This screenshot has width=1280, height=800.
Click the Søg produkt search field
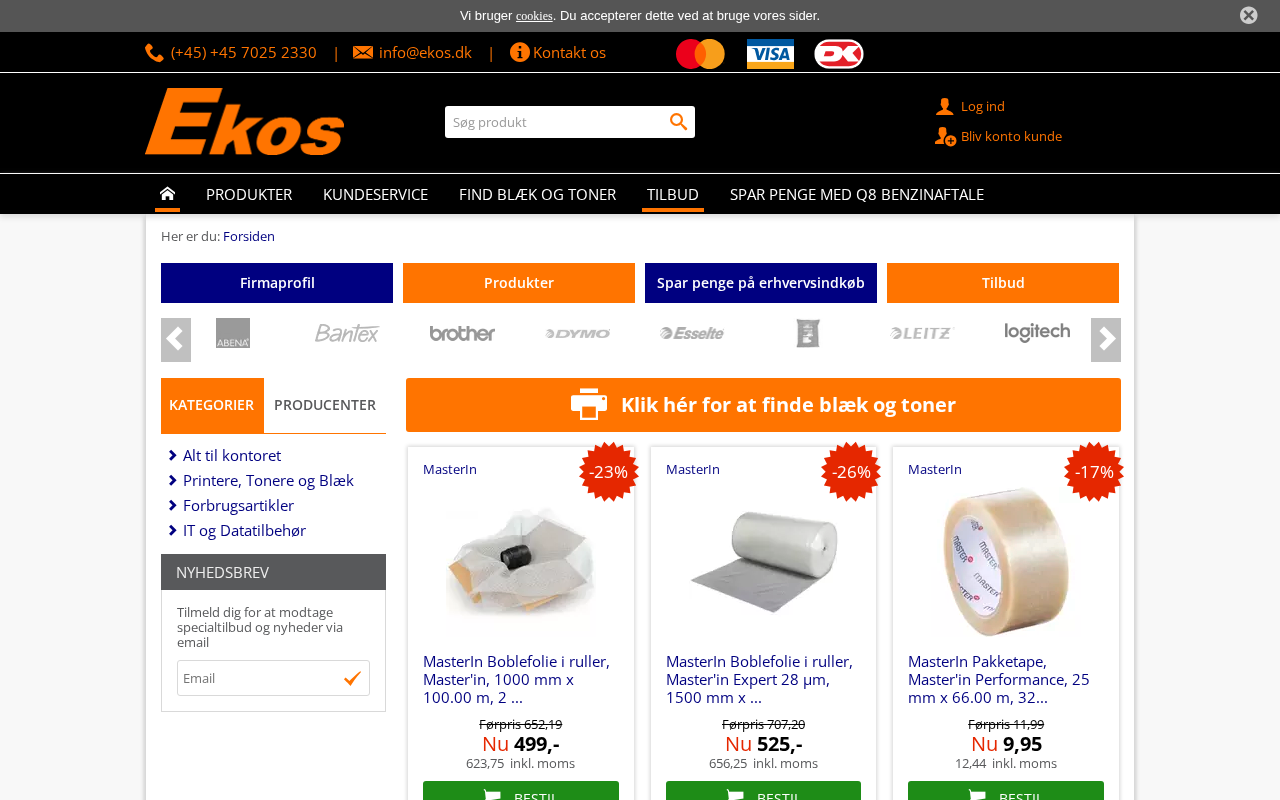556,122
